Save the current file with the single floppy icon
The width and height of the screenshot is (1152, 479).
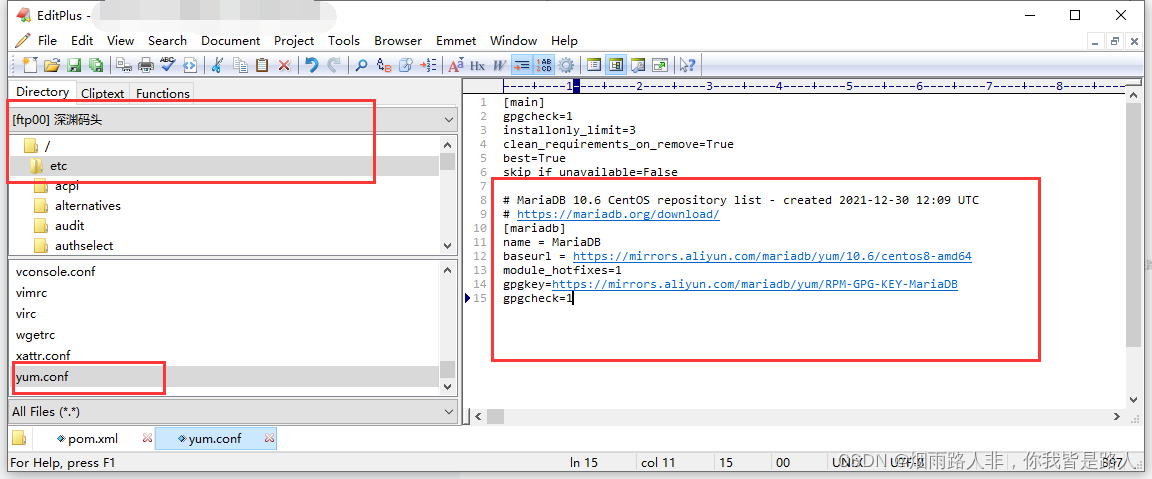pos(73,65)
